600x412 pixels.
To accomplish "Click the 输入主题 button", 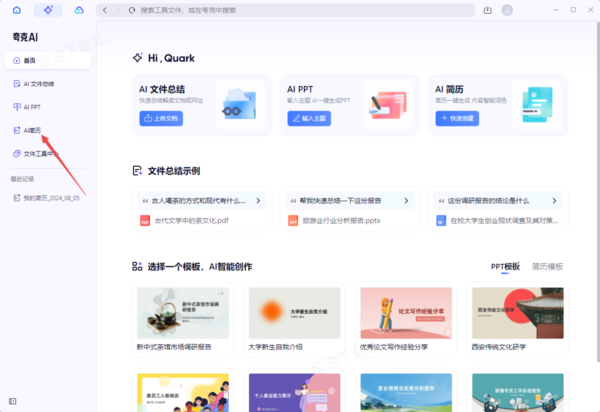I will [x=309, y=119].
